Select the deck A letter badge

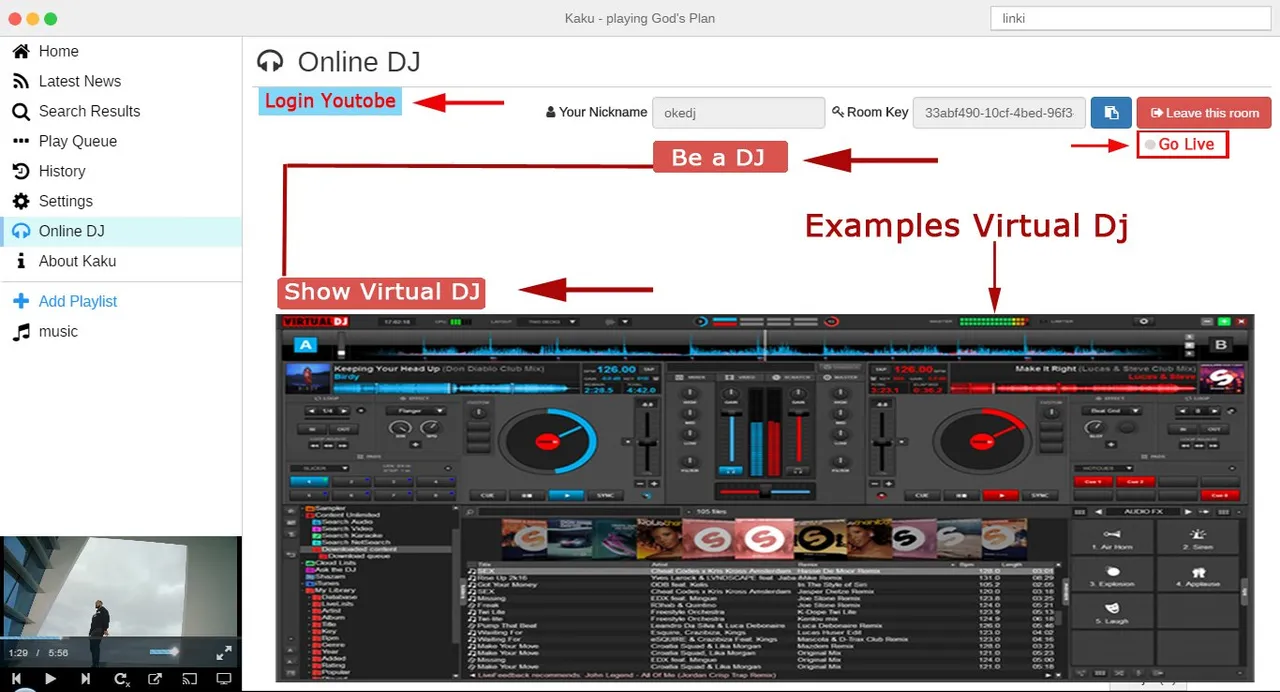point(306,346)
